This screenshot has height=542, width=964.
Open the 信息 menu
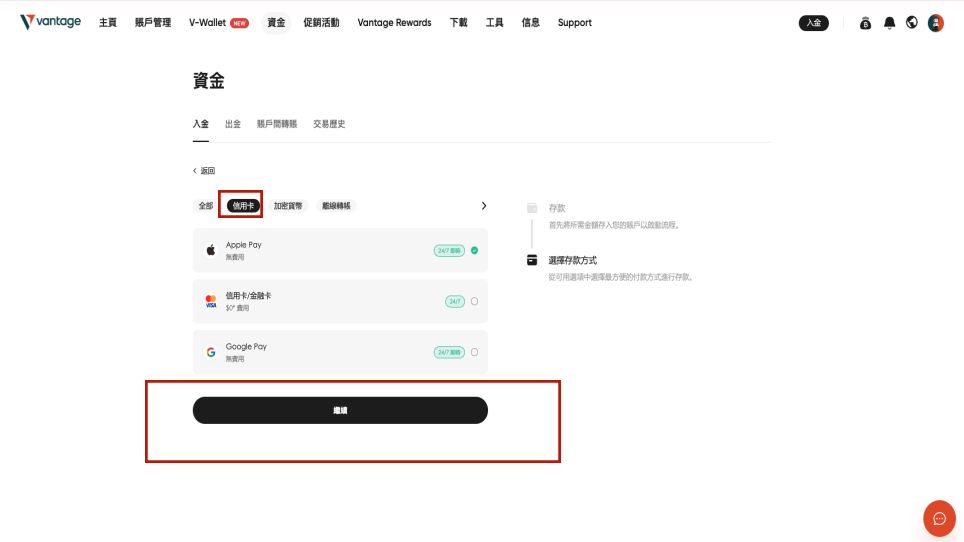tap(531, 23)
